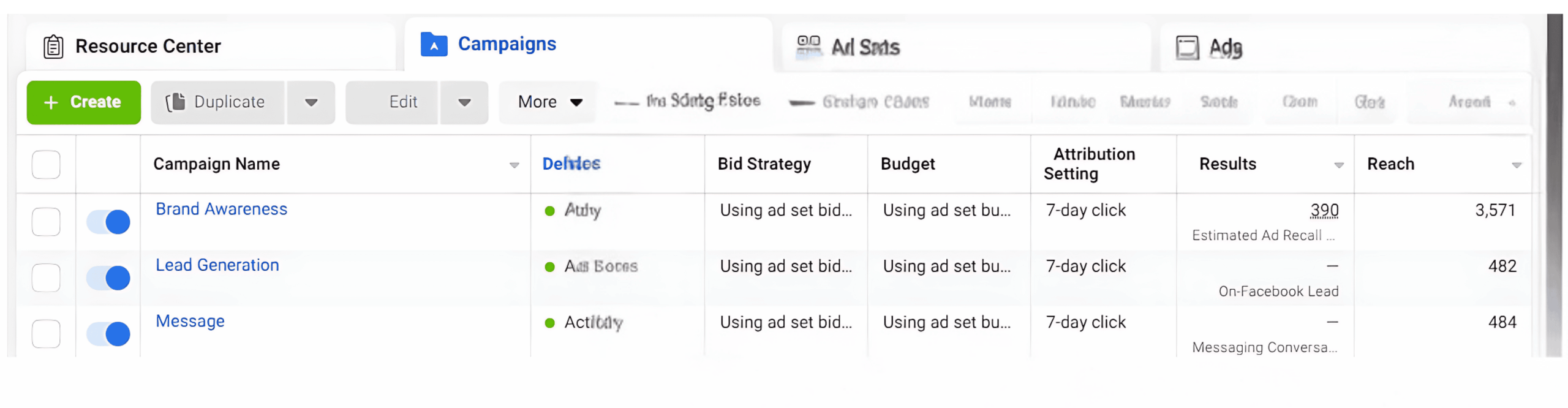Click the Resource Center clipboard icon
Image resolution: width=1568 pixels, height=408 pixels.
(53, 47)
